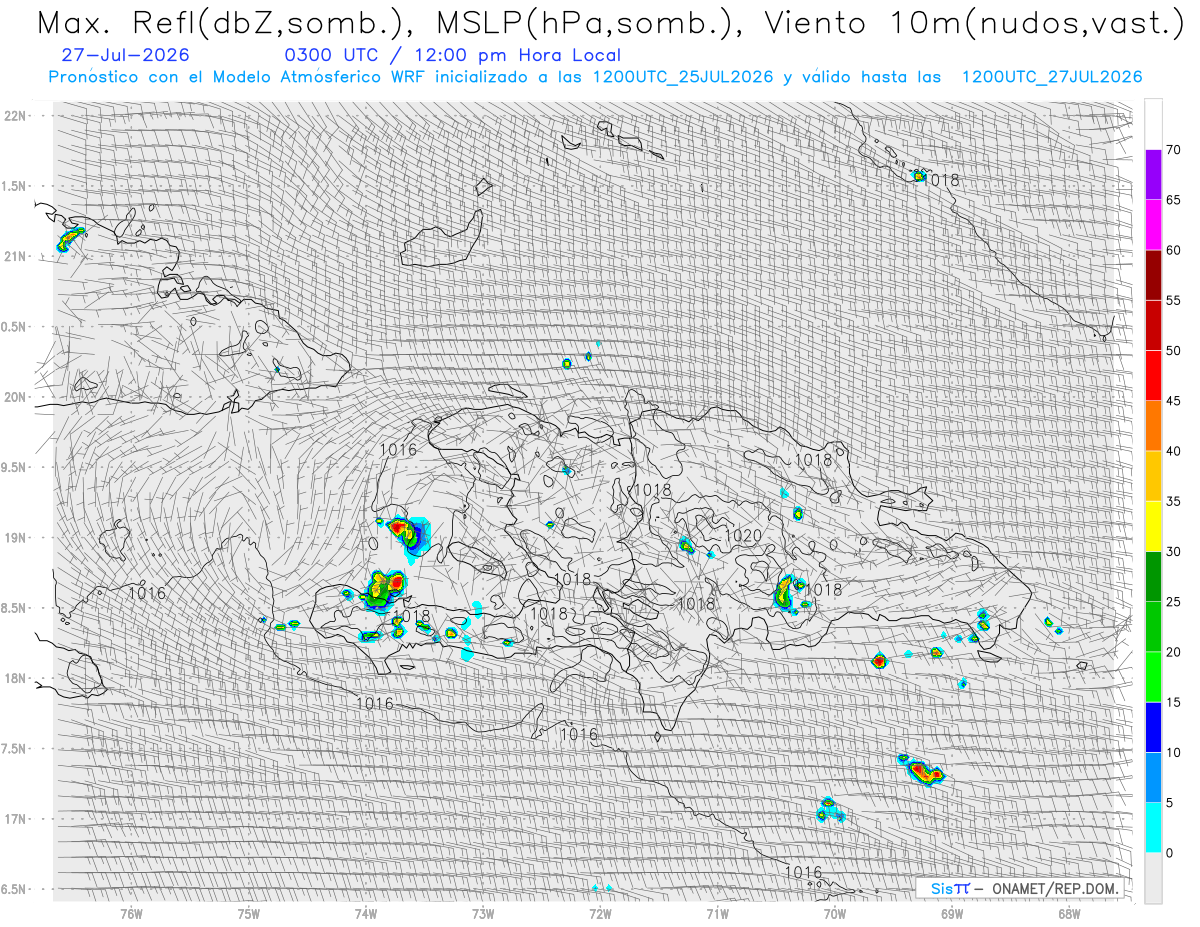1200x927 pixels.
Task: Click the "74W" longitude label
Action: click(x=366, y=913)
